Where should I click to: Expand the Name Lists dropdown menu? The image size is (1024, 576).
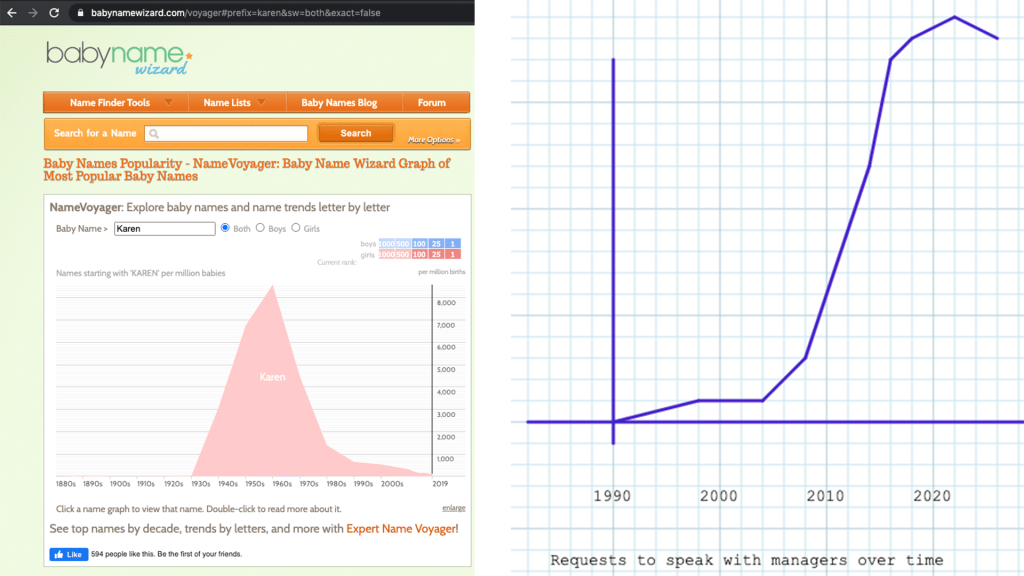tap(234, 102)
